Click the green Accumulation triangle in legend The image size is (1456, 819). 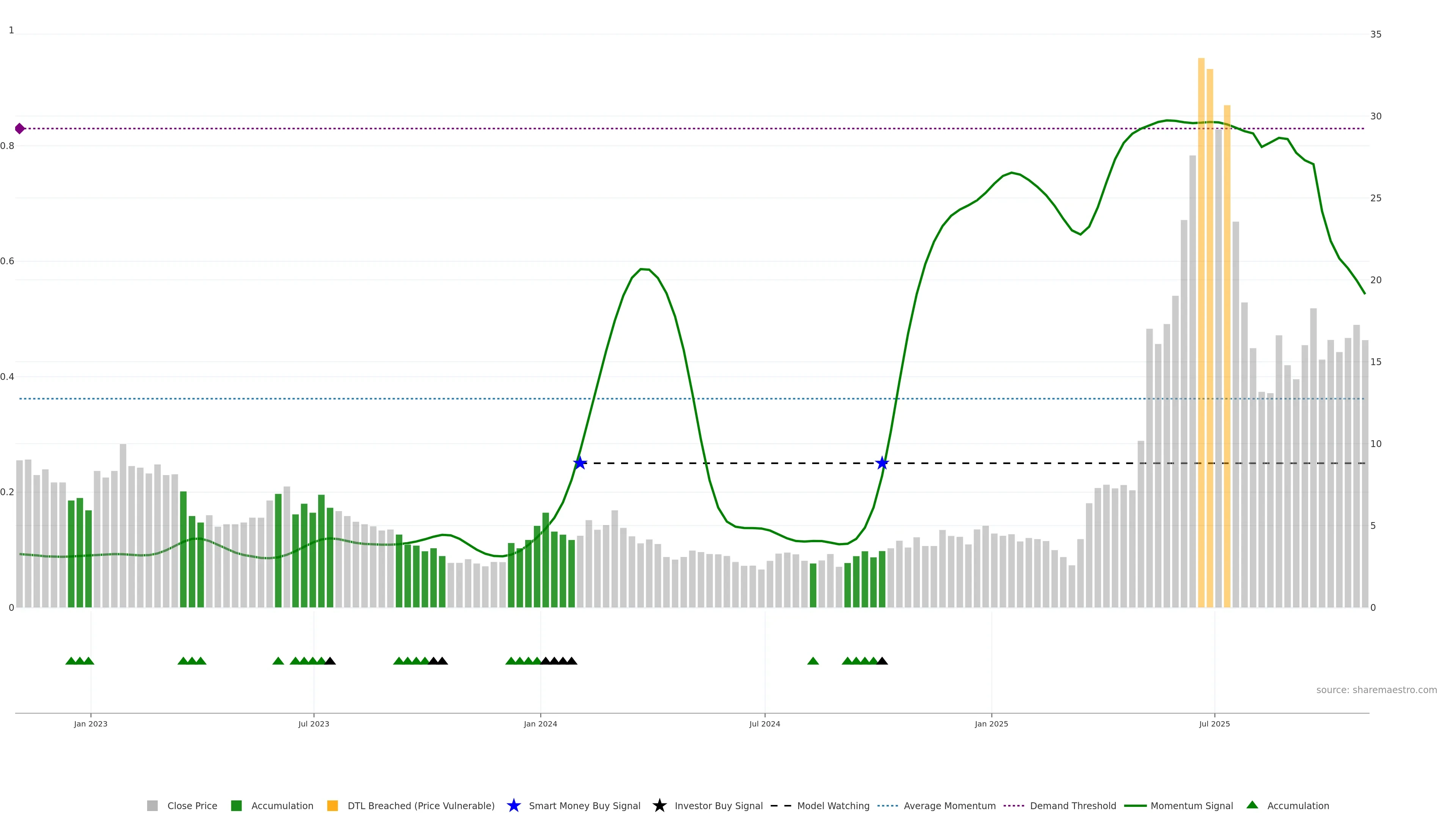click(x=1252, y=805)
